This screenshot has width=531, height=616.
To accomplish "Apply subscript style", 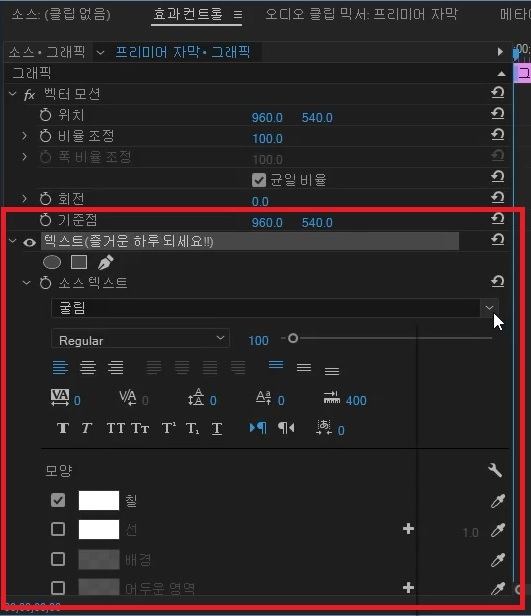I will [192, 428].
